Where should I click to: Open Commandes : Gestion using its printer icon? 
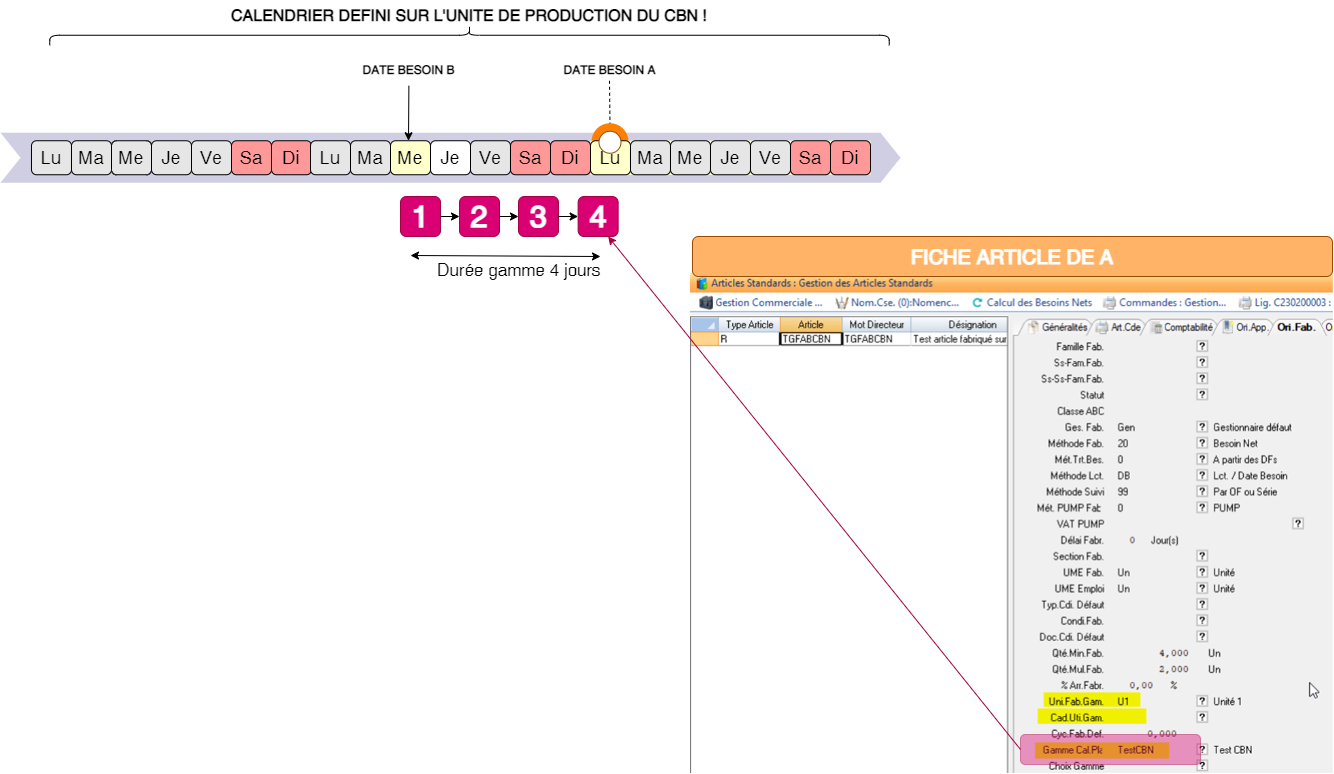(1107, 302)
